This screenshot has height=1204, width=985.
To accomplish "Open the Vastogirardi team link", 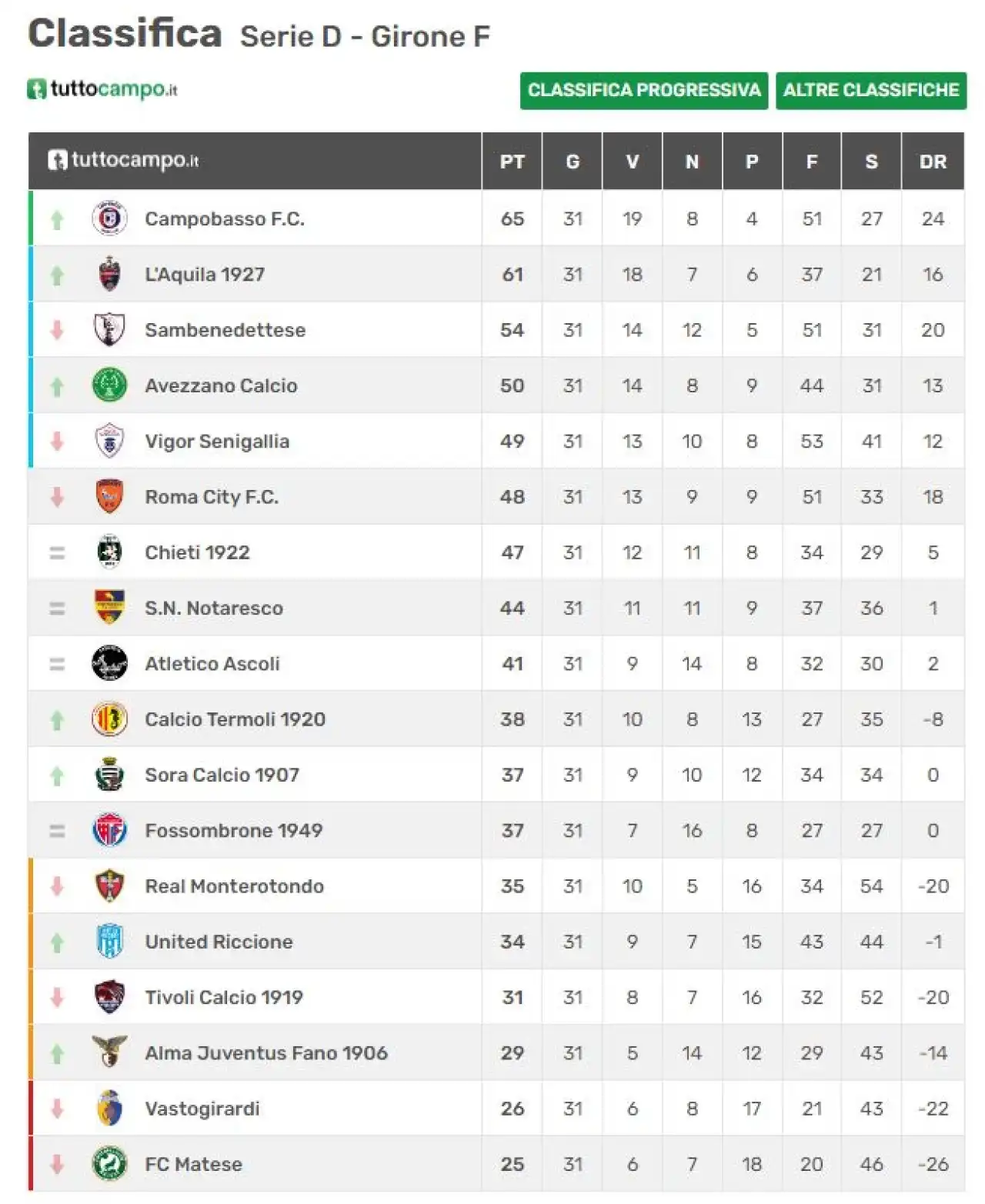I will click(202, 1109).
